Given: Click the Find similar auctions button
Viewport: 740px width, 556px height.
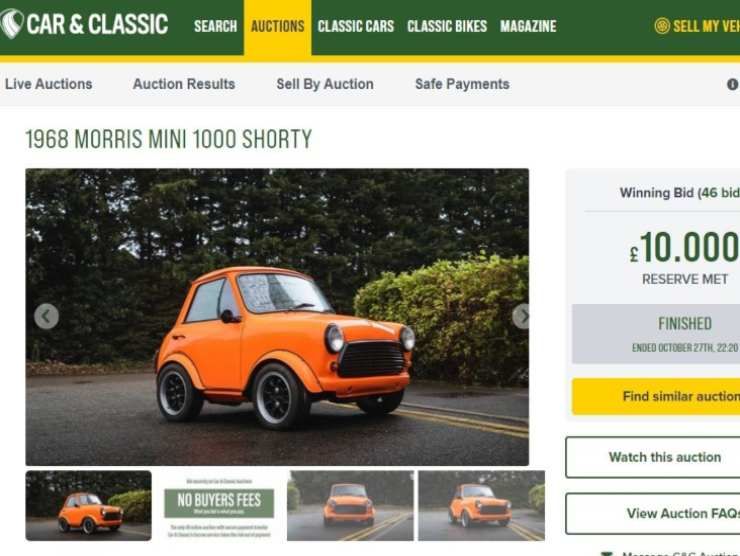Looking at the screenshot, I should [x=656, y=396].
